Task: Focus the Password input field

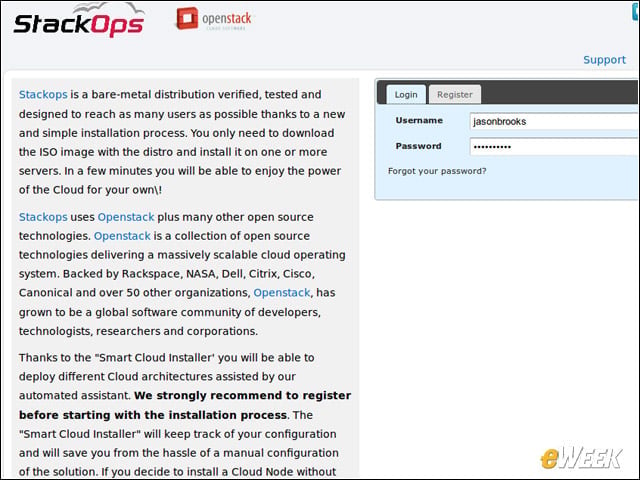Action: pyautogui.click(x=554, y=147)
